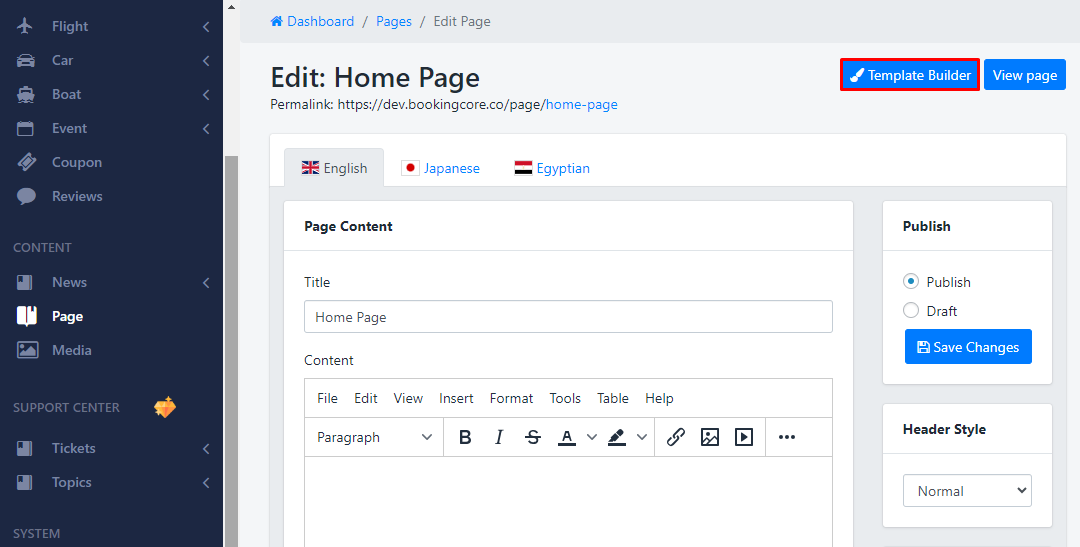1080x547 pixels.
Task: Click the insert media icon
Action: (x=744, y=437)
